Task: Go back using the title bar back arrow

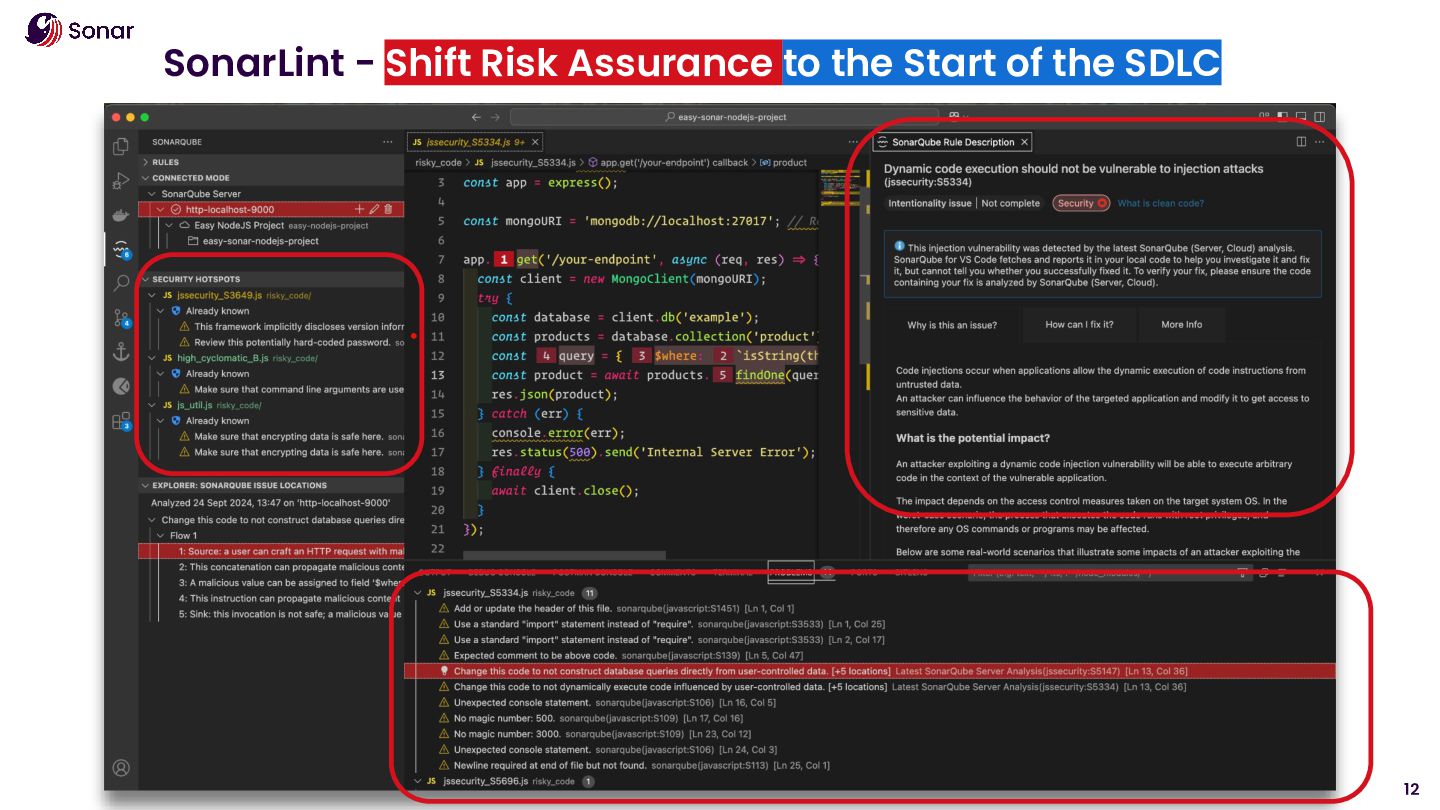Action: 476,117
